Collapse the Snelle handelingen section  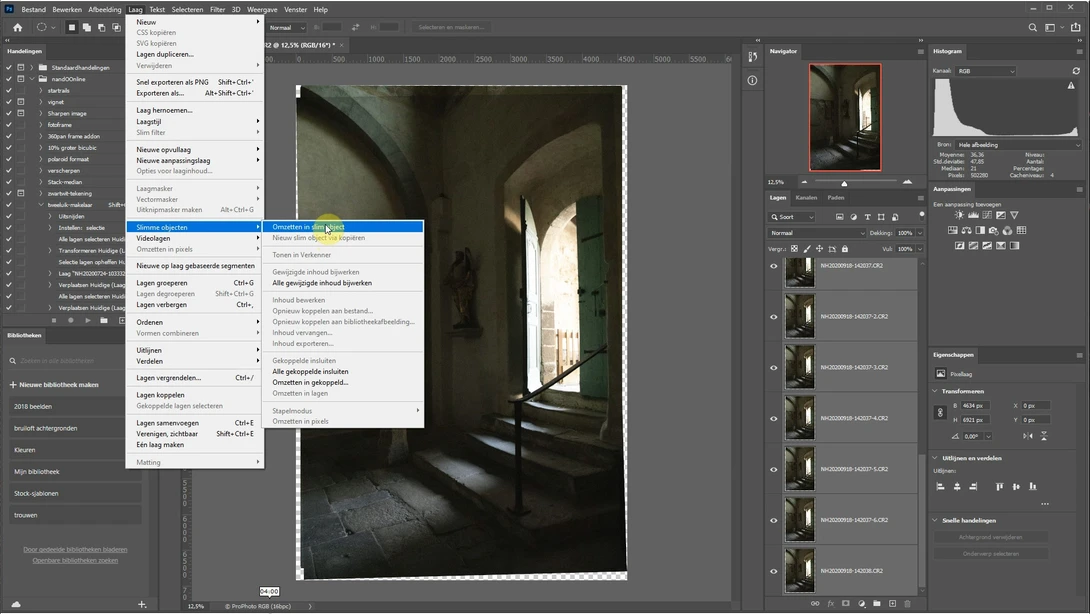click(x=936, y=520)
